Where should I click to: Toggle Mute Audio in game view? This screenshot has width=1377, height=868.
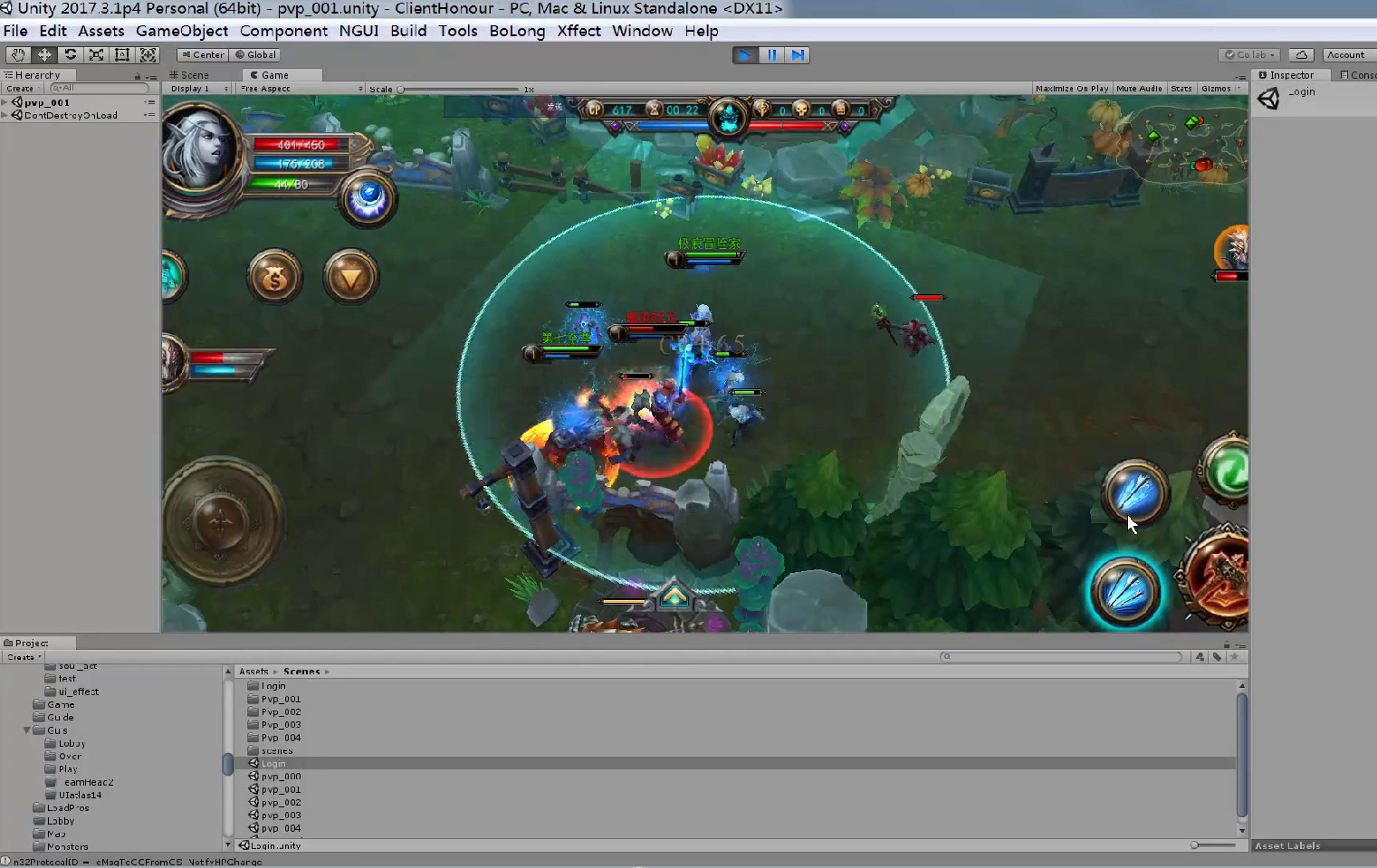point(1139,89)
